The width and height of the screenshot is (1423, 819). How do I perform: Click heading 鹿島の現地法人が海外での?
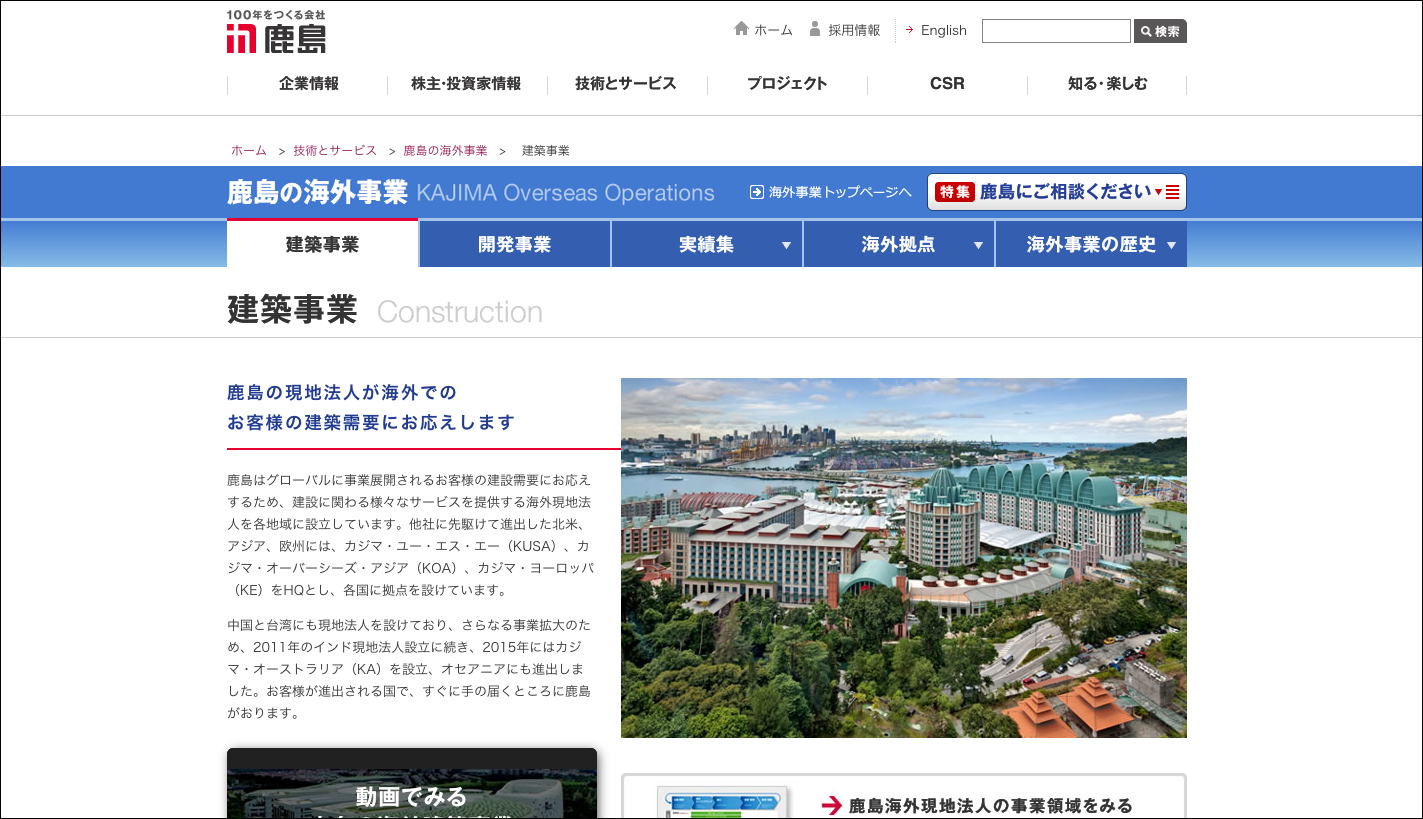[x=342, y=392]
